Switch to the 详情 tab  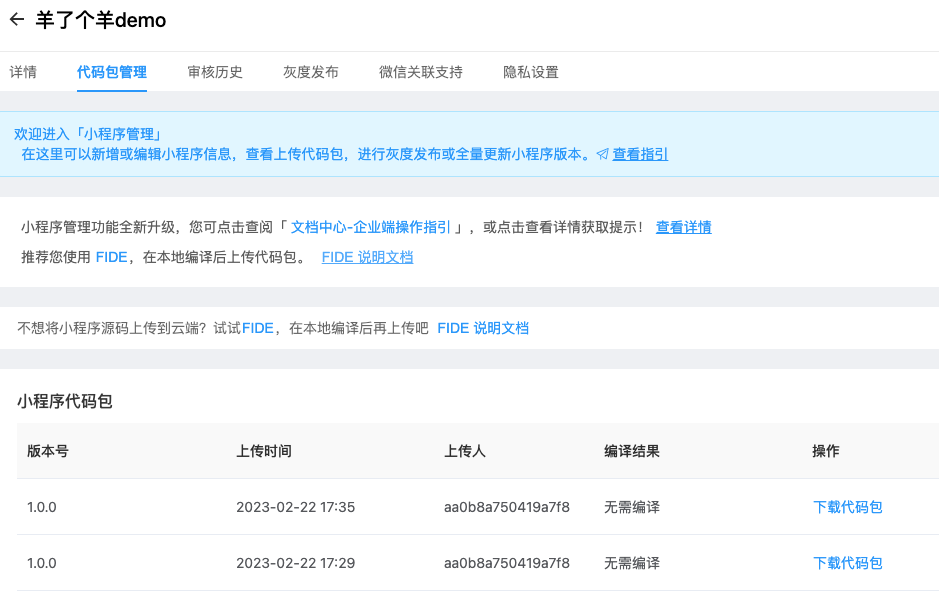(x=23, y=72)
